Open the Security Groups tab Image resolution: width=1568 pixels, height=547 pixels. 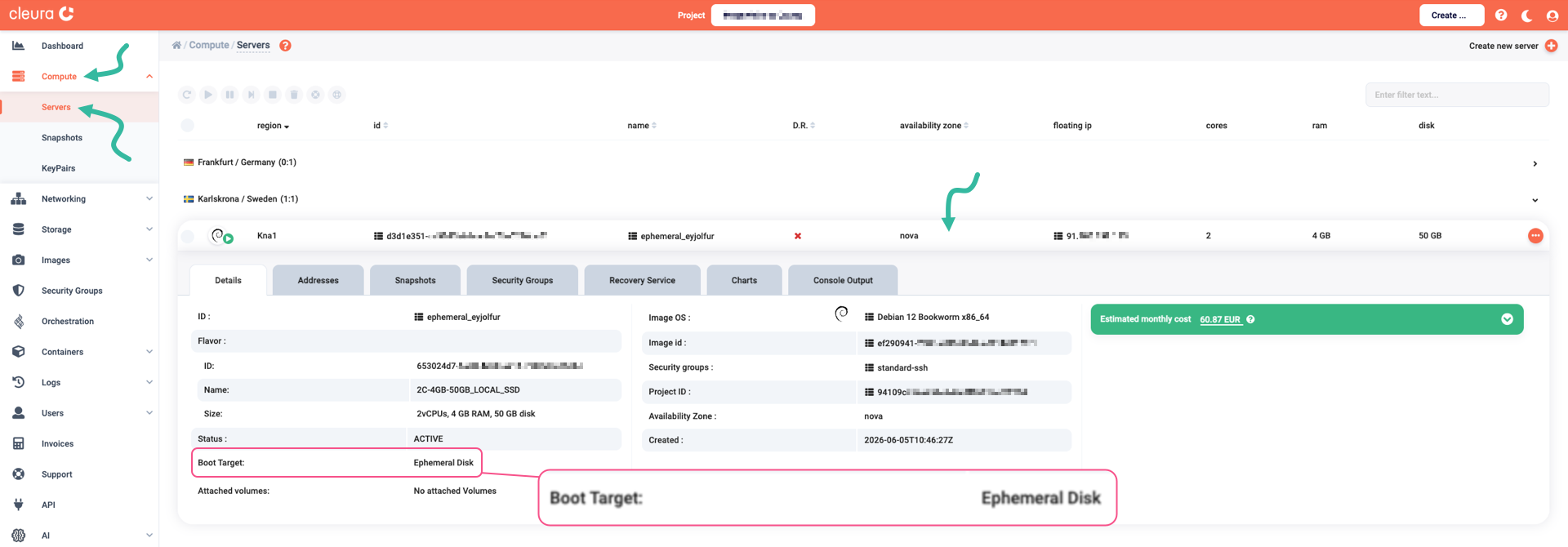coord(523,280)
